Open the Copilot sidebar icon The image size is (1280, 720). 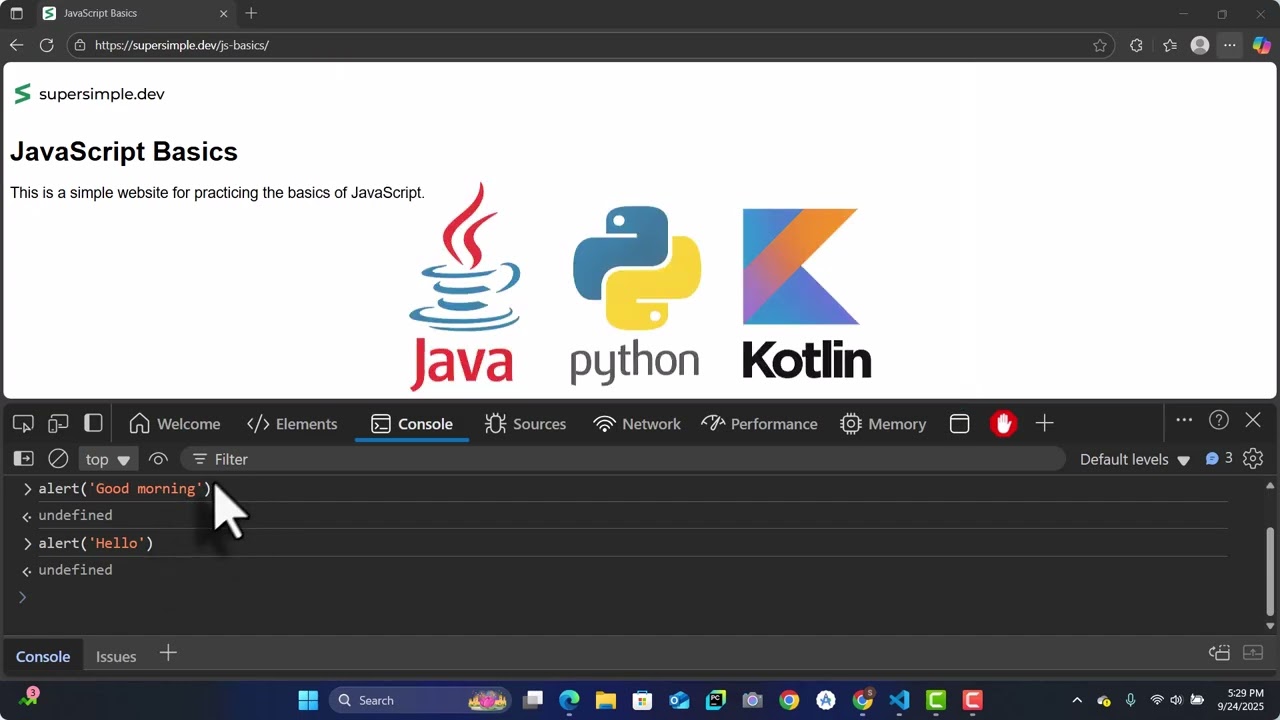(x=1261, y=45)
